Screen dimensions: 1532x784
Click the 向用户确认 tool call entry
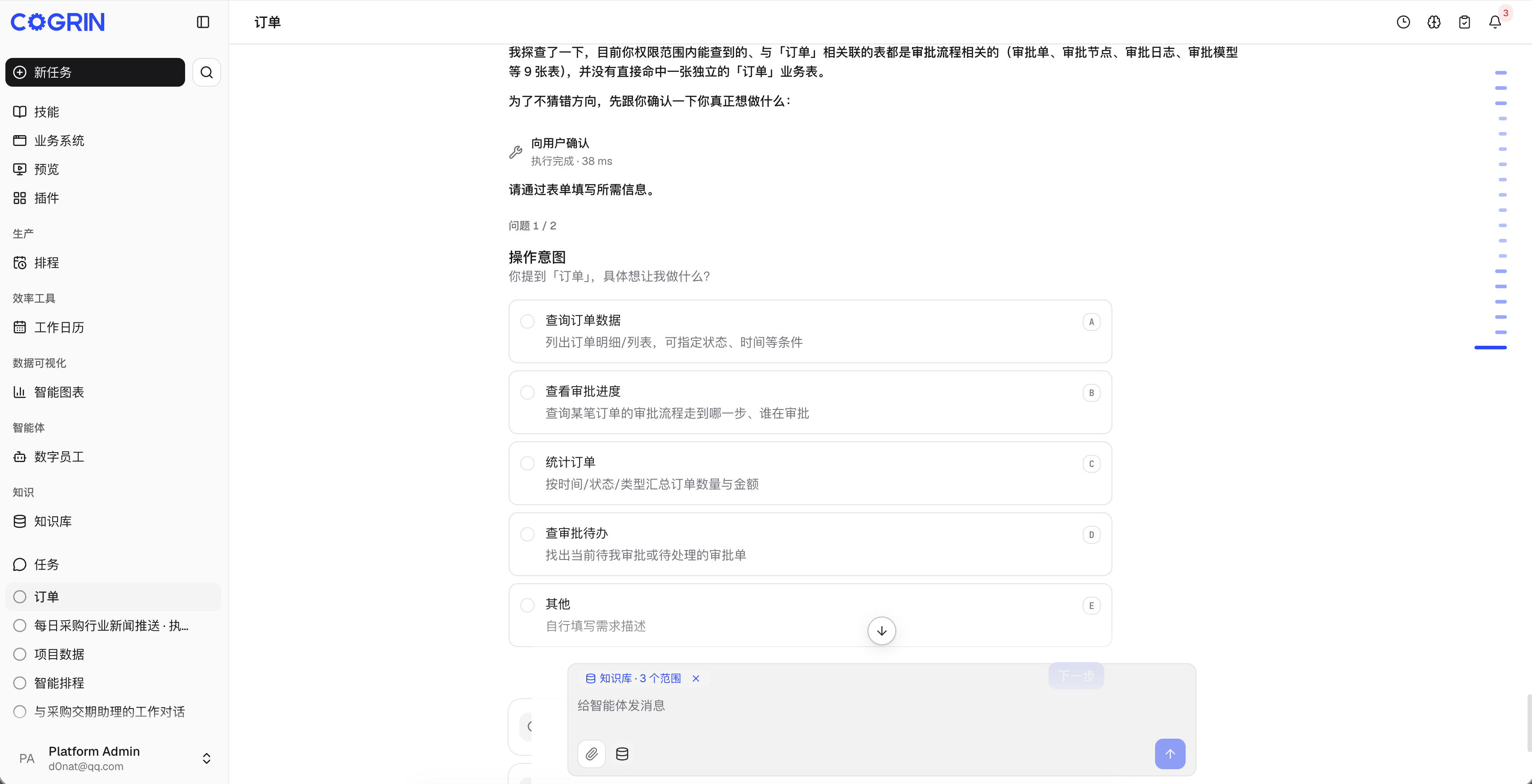[x=560, y=152]
